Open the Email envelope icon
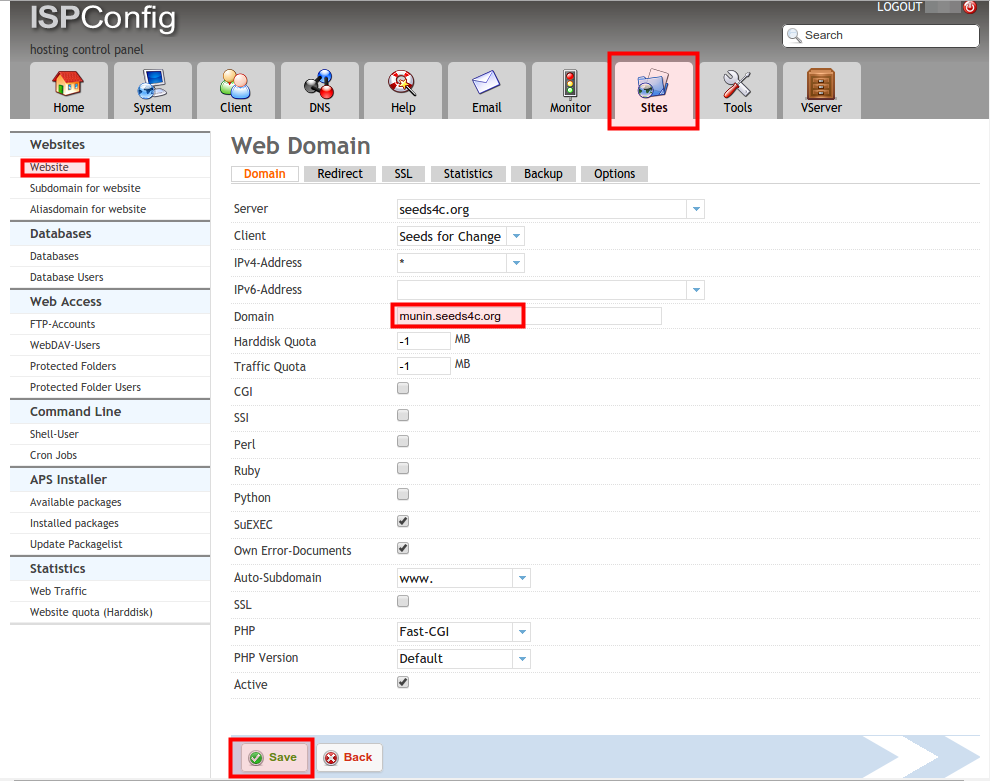The image size is (990, 781). [486, 83]
